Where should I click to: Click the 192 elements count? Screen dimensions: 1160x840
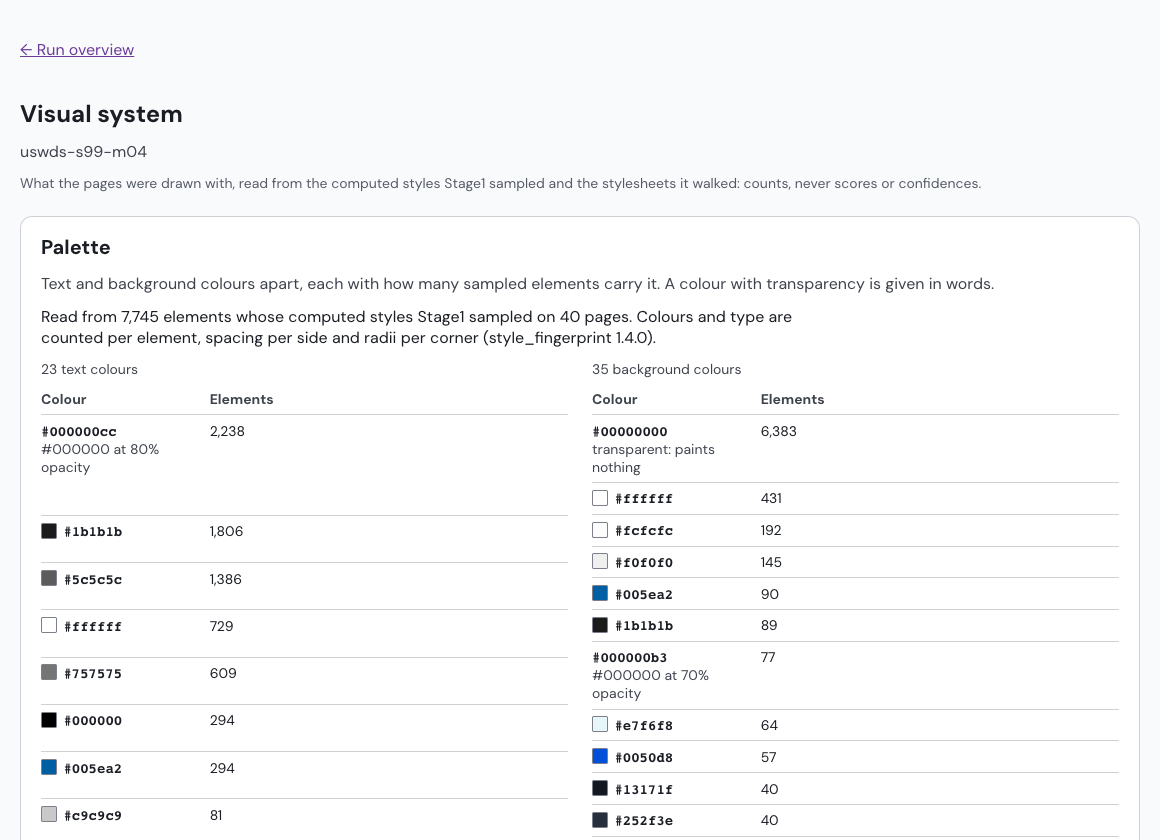[771, 530]
